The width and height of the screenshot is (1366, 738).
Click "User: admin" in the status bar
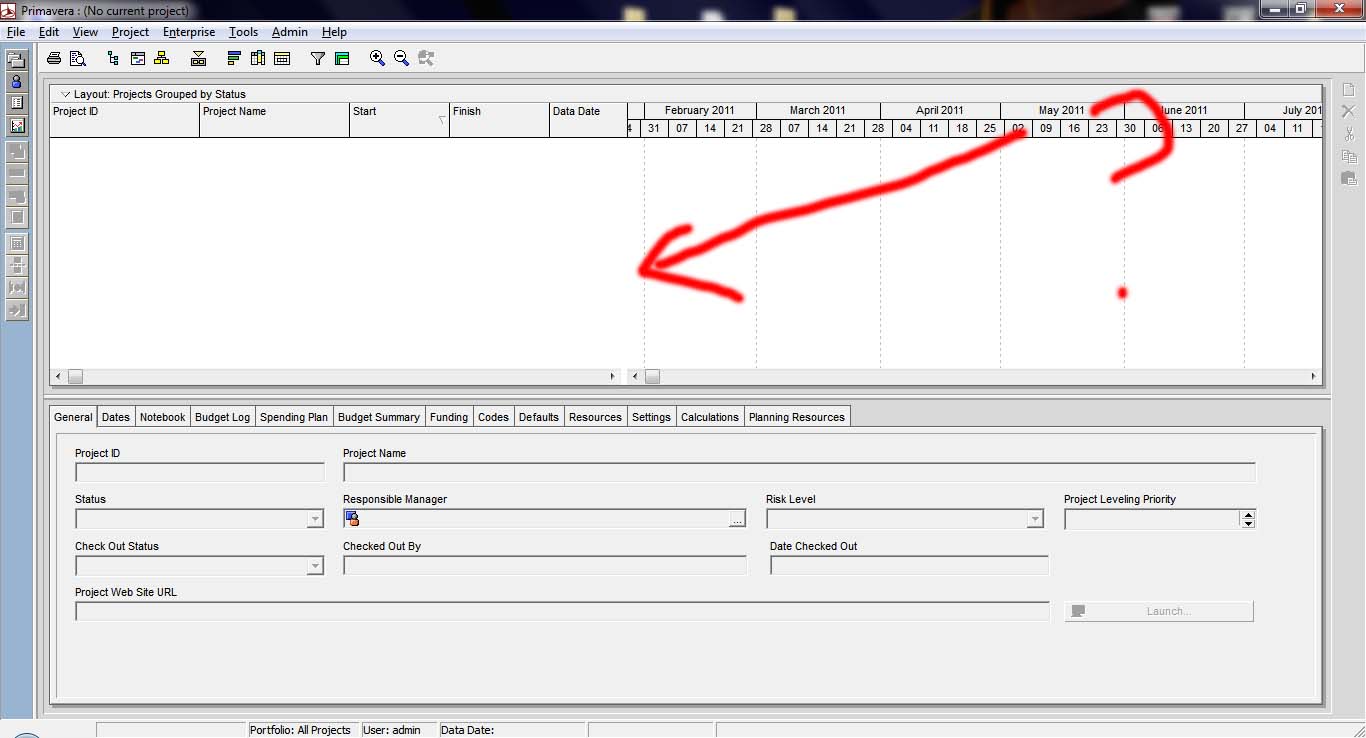tap(392, 730)
